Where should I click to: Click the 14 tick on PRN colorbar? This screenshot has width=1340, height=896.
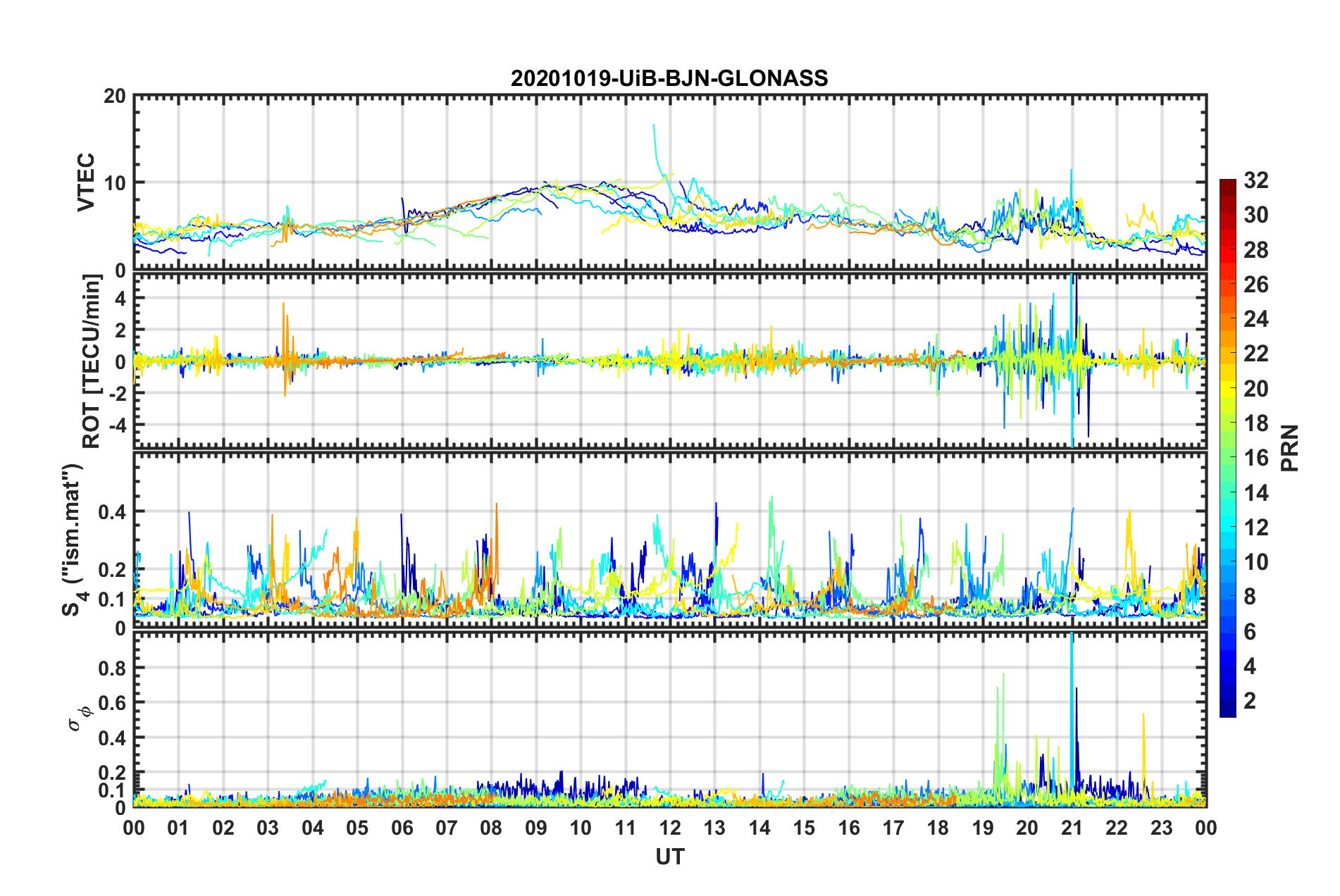(x=1256, y=493)
